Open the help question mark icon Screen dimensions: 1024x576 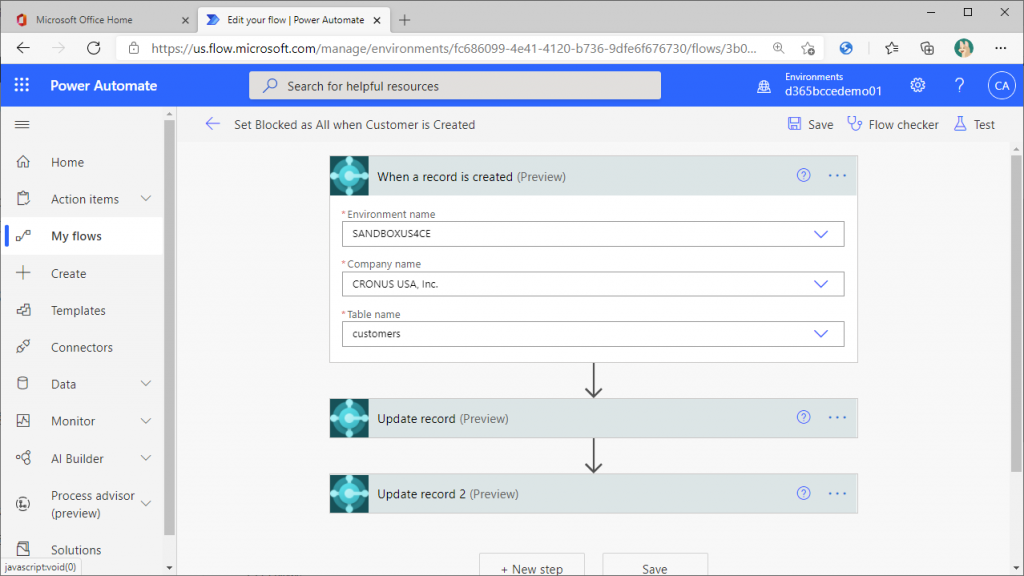point(959,85)
